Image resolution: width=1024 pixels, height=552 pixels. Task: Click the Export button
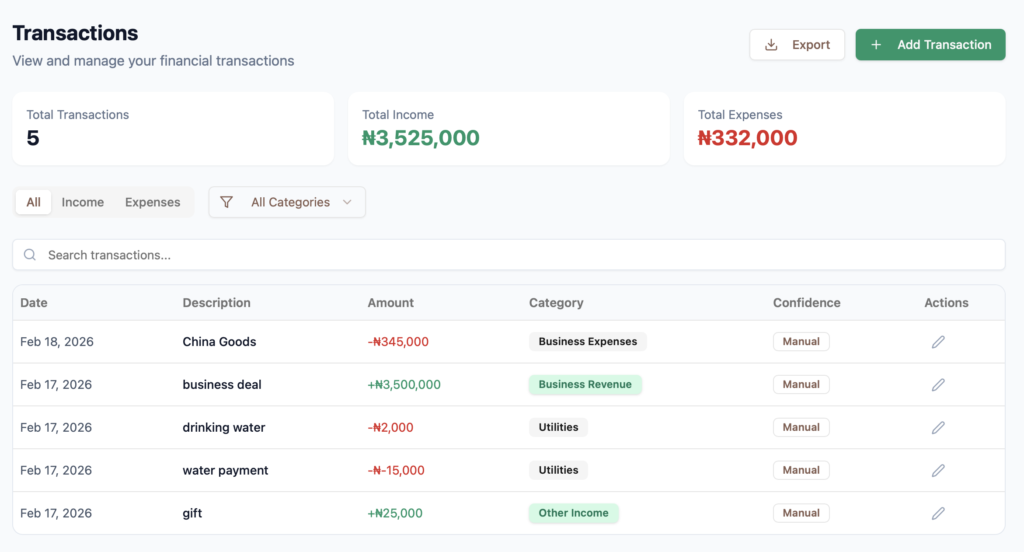click(797, 45)
